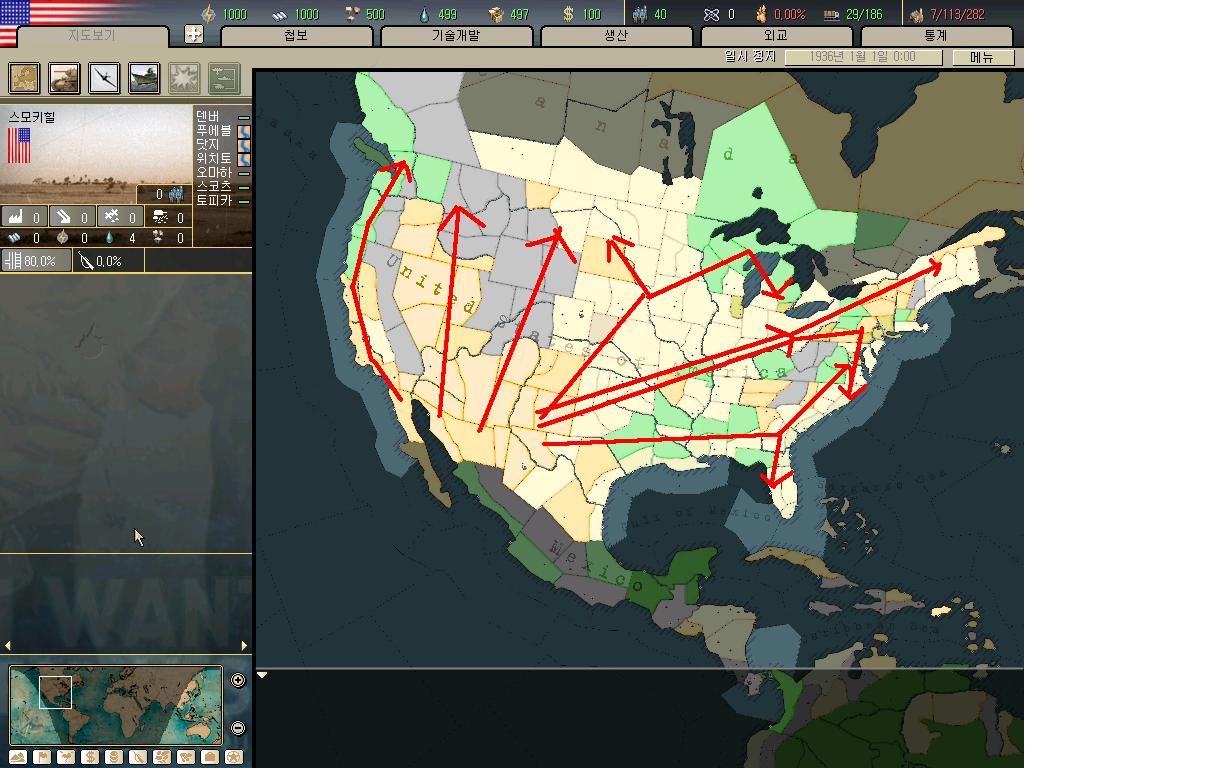
Task: Open the 첩보 tab
Action: [x=296, y=36]
